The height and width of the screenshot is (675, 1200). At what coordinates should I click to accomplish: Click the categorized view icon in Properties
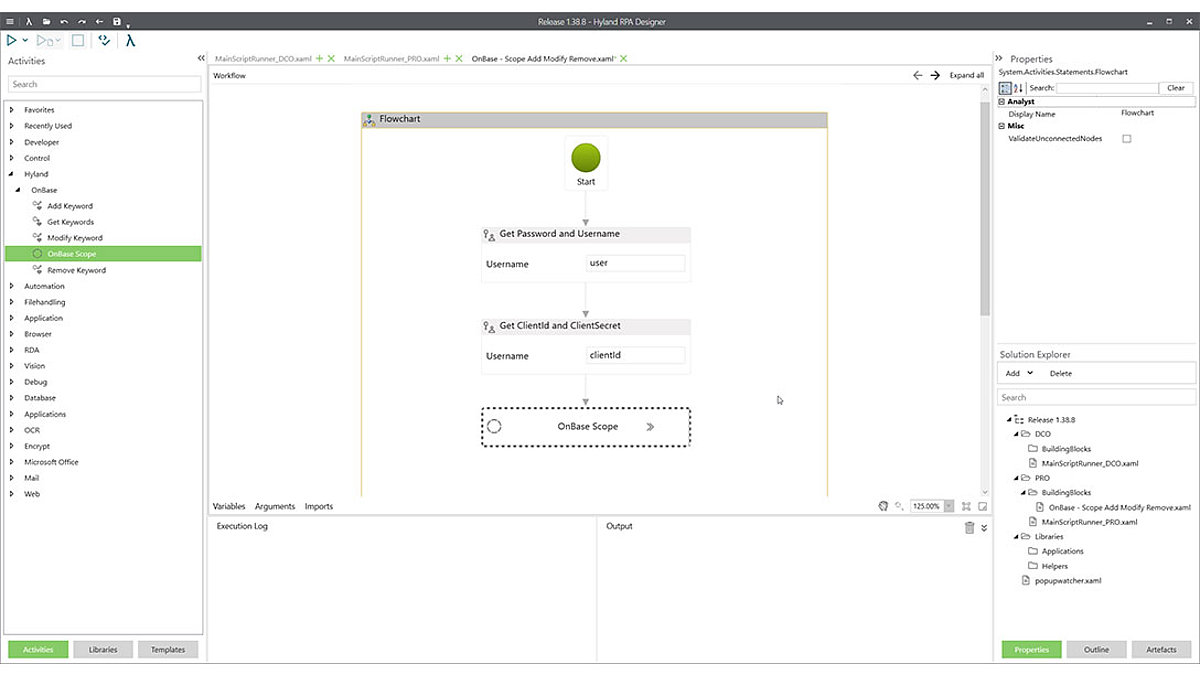pyautogui.click(x=1005, y=88)
